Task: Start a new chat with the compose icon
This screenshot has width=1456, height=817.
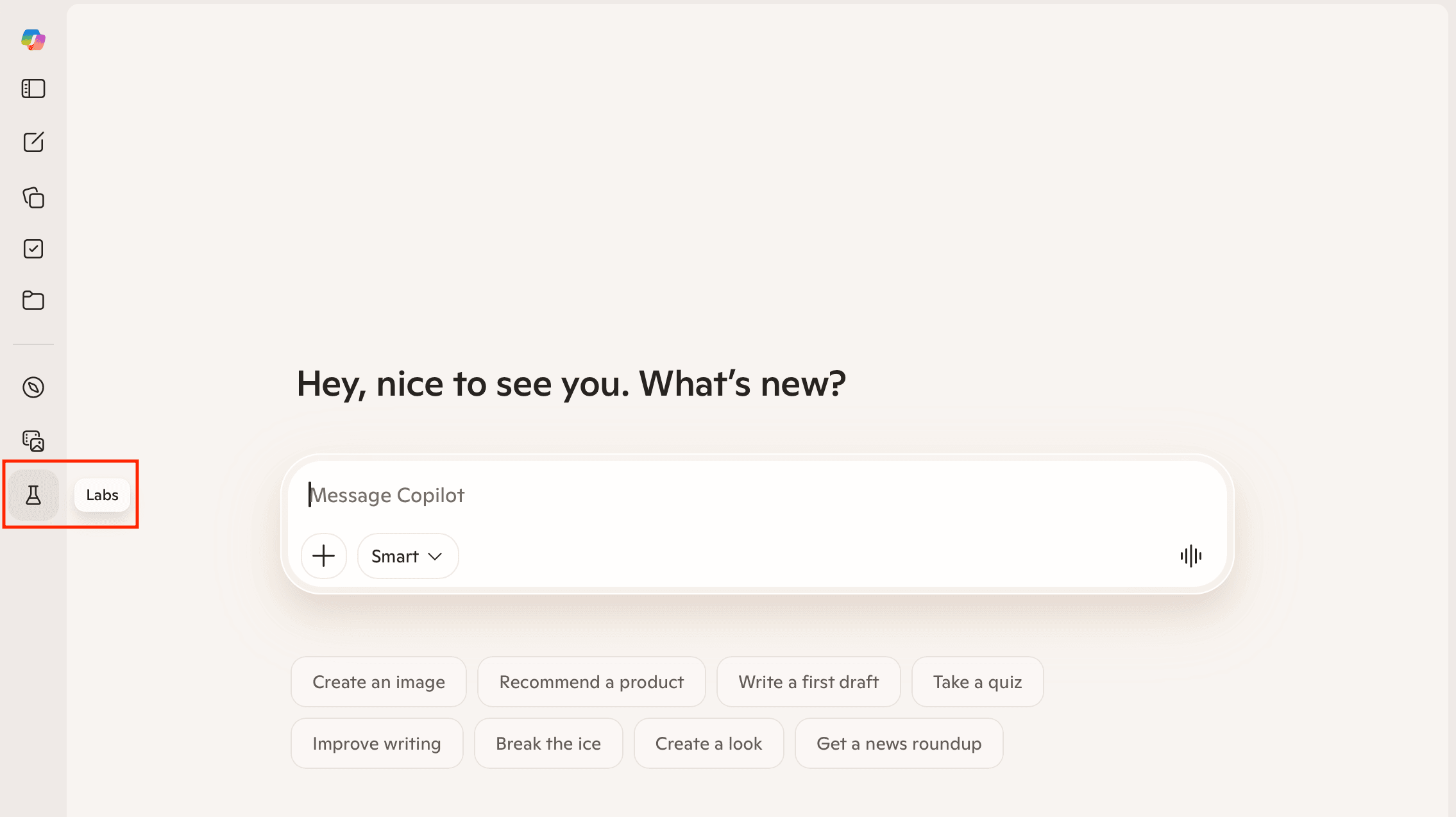Action: tap(33, 142)
